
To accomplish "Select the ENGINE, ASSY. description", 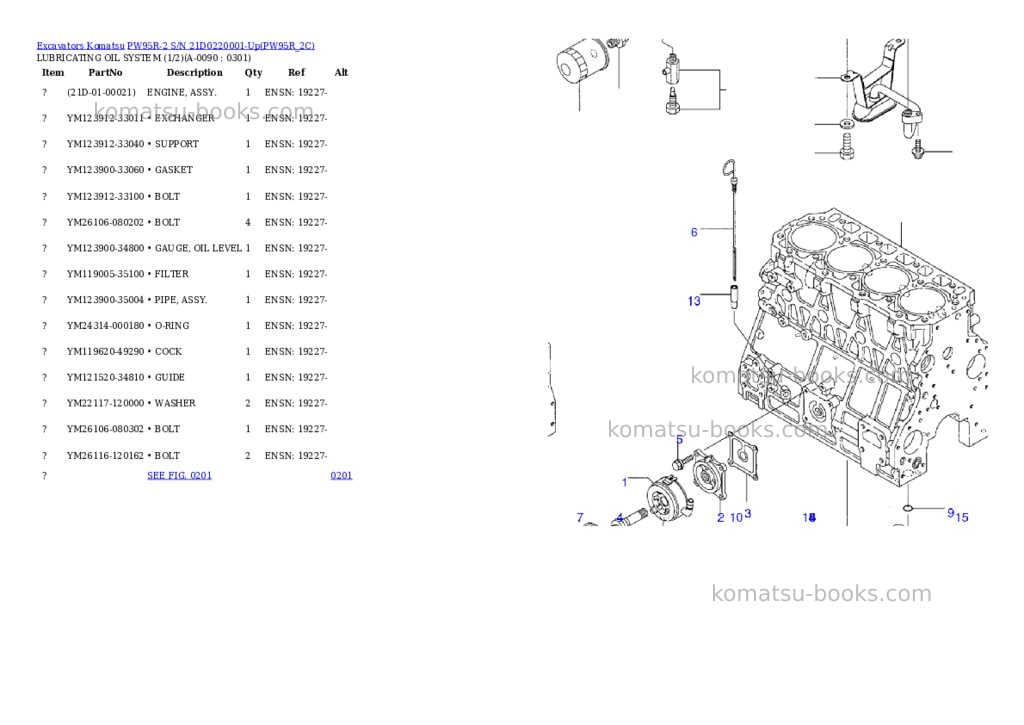I will coord(182,93).
